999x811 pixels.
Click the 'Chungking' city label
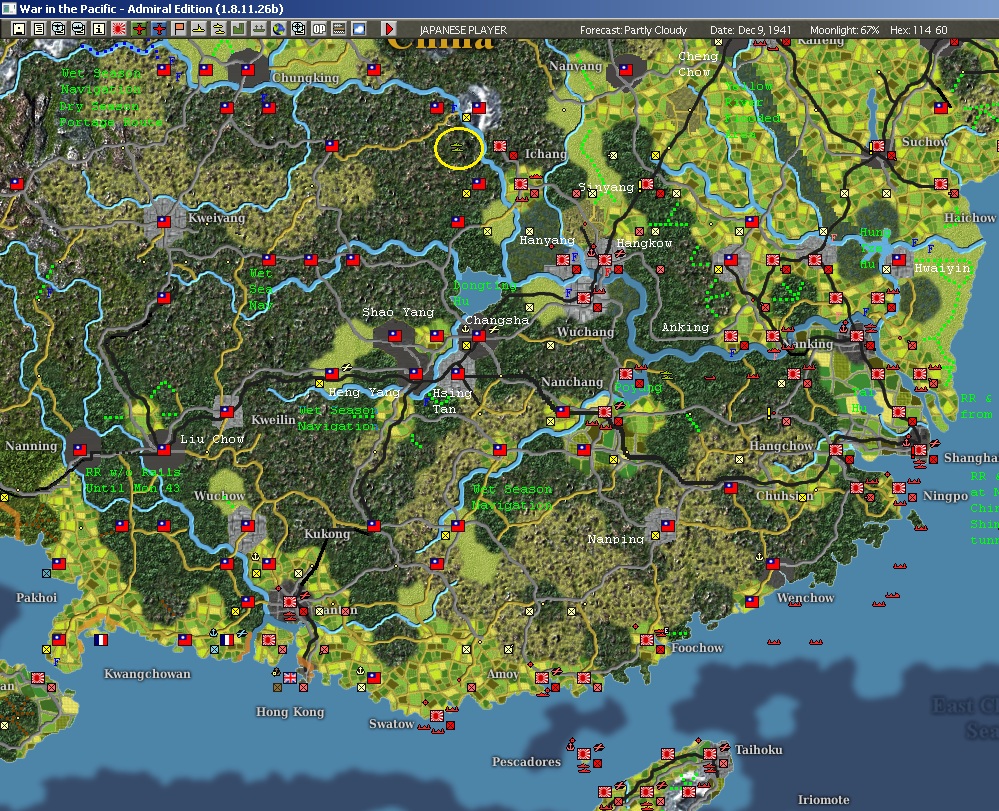coord(305,78)
